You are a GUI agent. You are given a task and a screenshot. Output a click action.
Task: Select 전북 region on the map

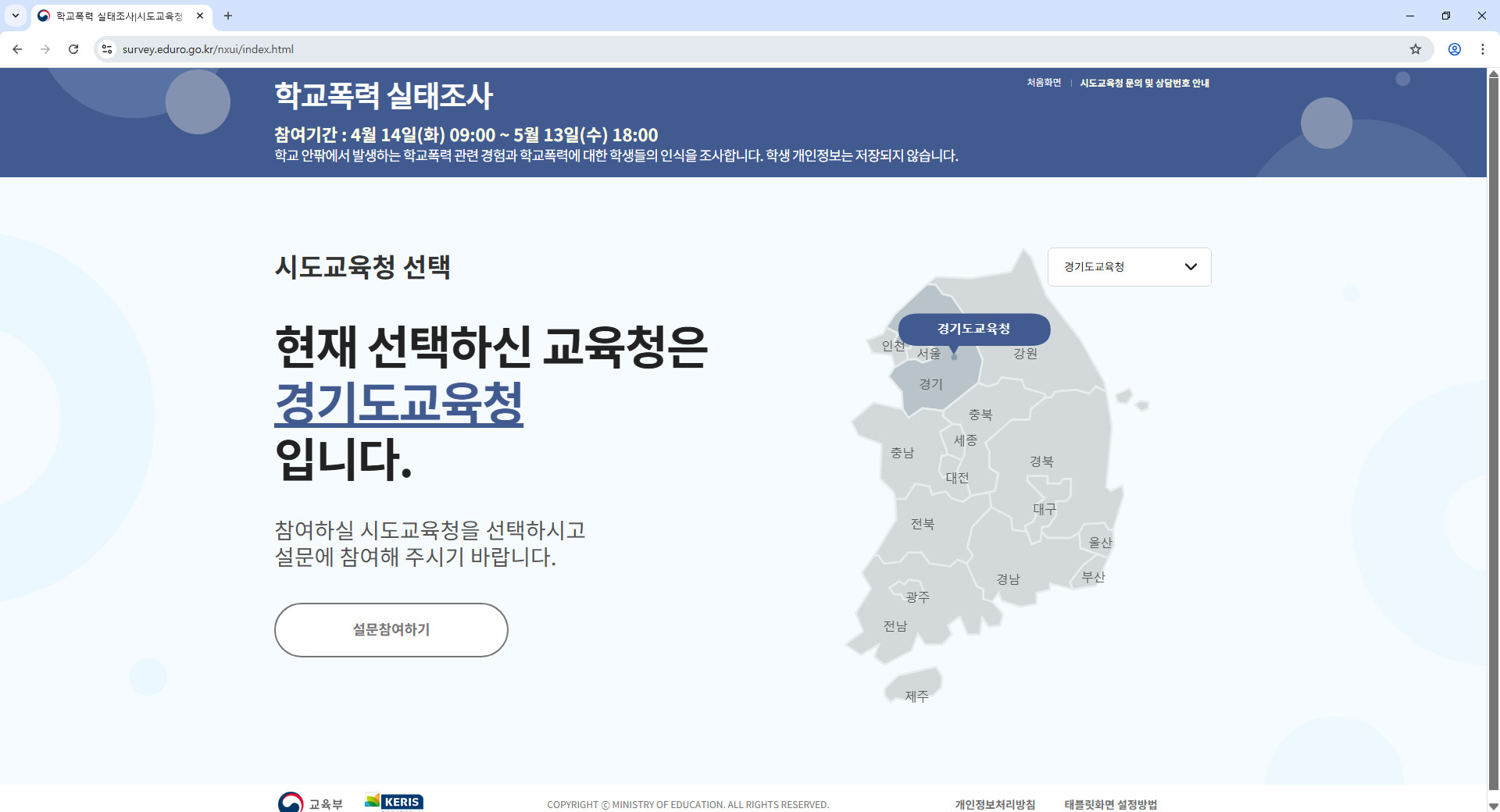[x=923, y=524]
